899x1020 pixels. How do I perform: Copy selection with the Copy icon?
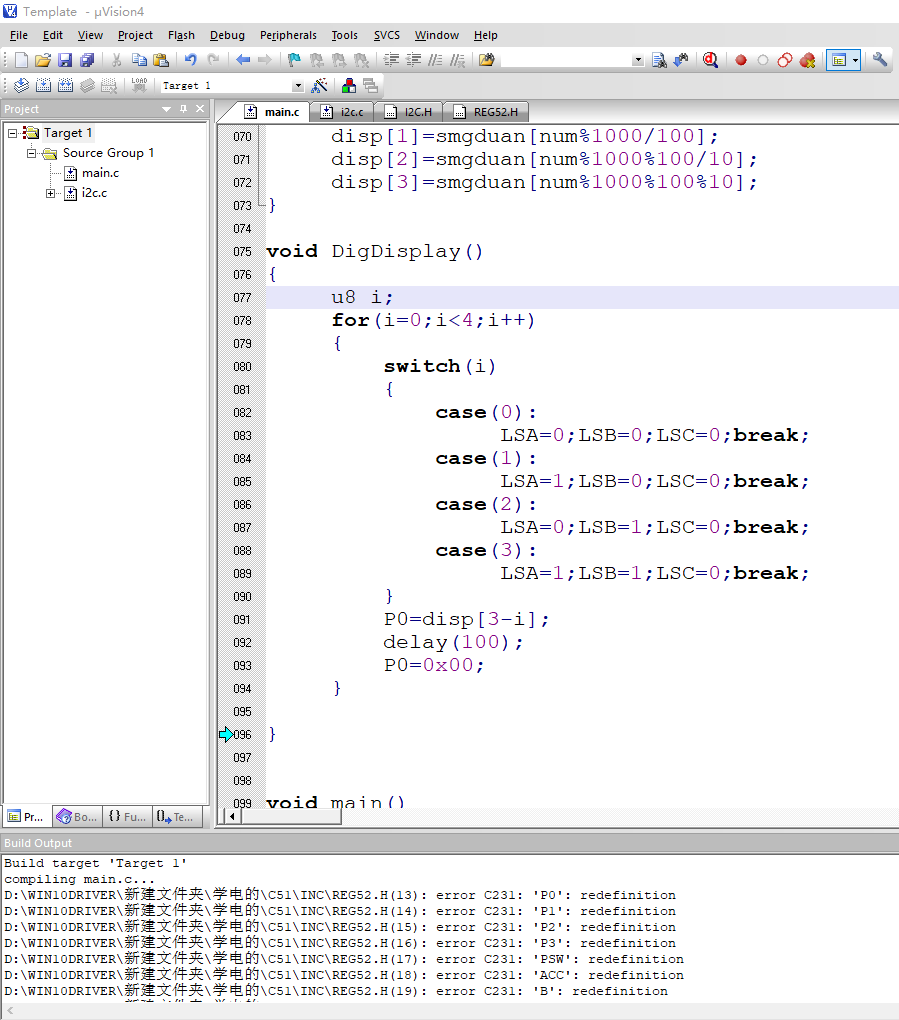[139, 60]
